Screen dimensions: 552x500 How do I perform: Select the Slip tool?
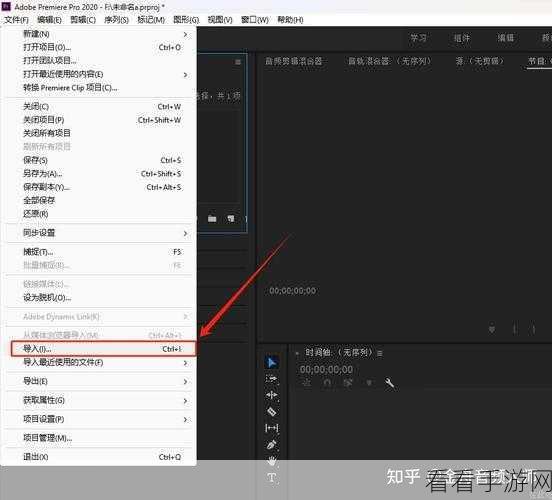(272, 428)
